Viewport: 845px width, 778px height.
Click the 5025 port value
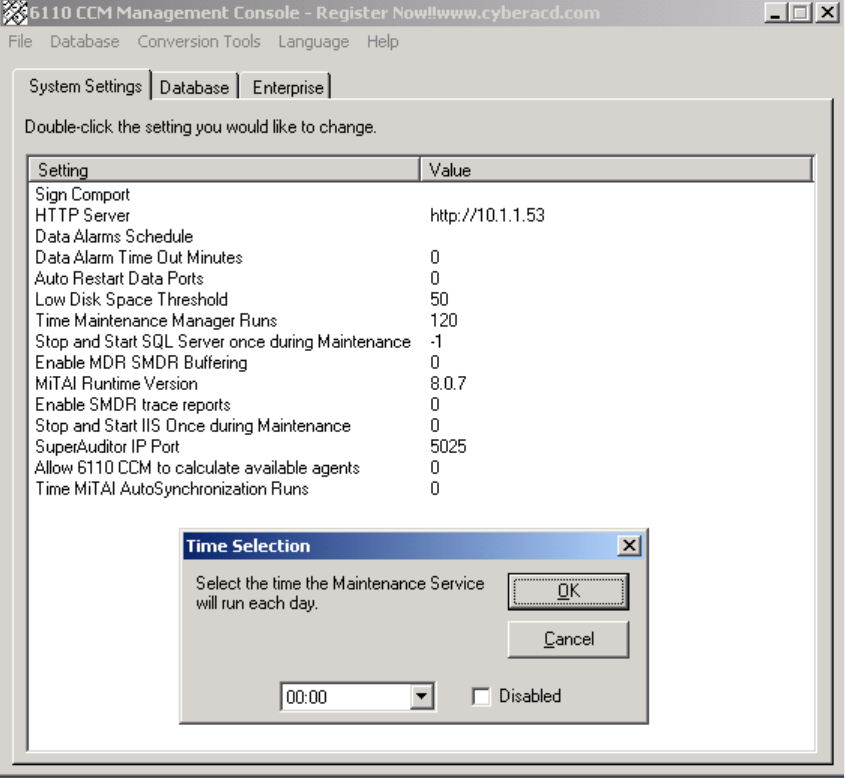(x=448, y=447)
